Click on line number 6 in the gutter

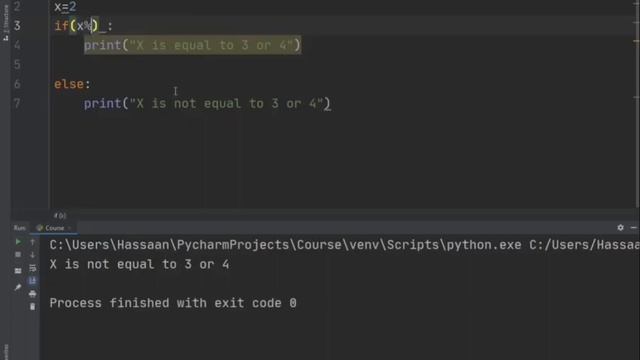[17, 84]
